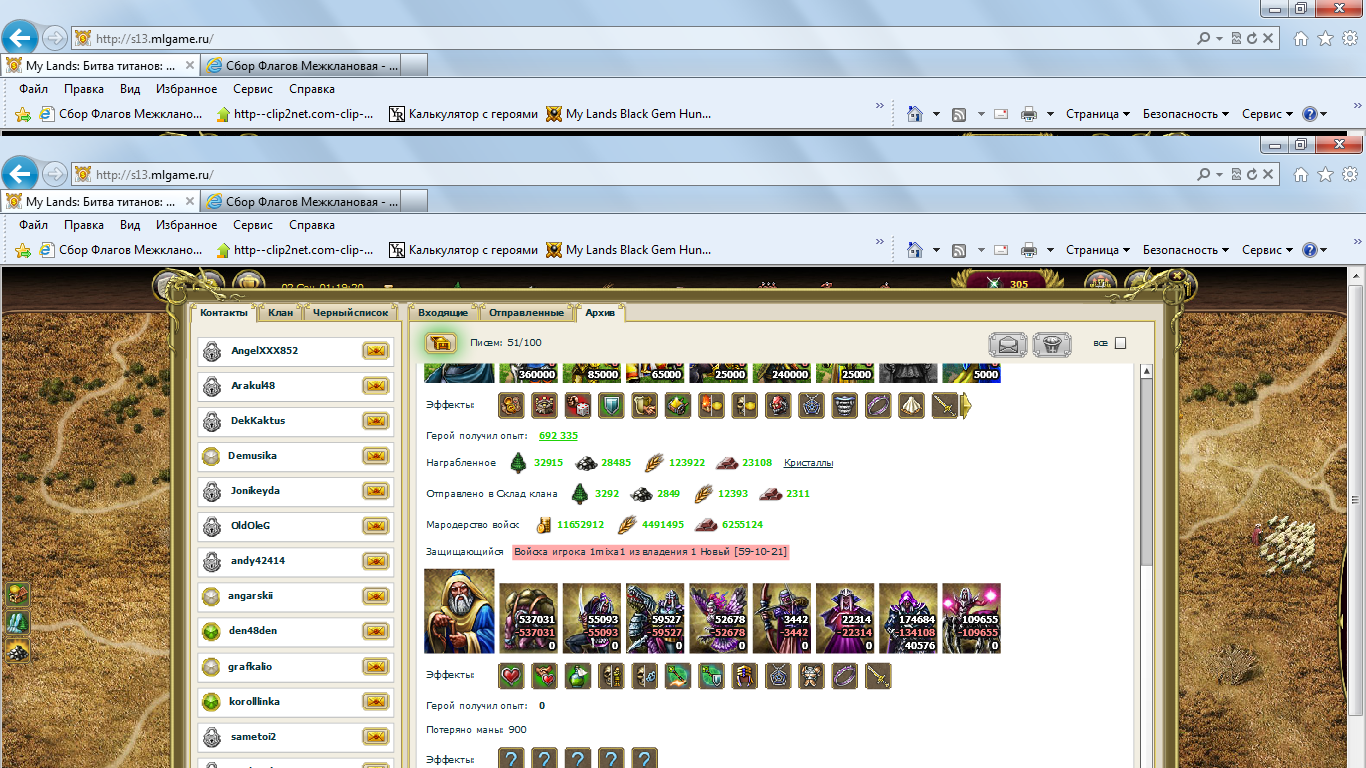Click the envelope icon for sametoi2

click(375, 737)
